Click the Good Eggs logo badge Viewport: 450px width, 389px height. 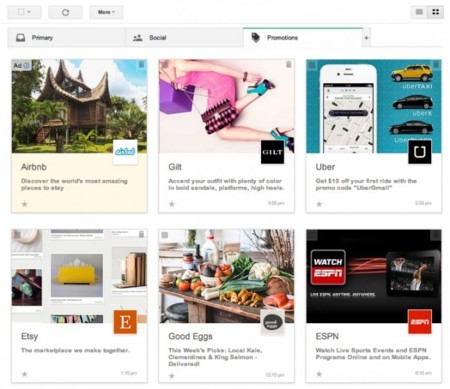coord(272,322)
